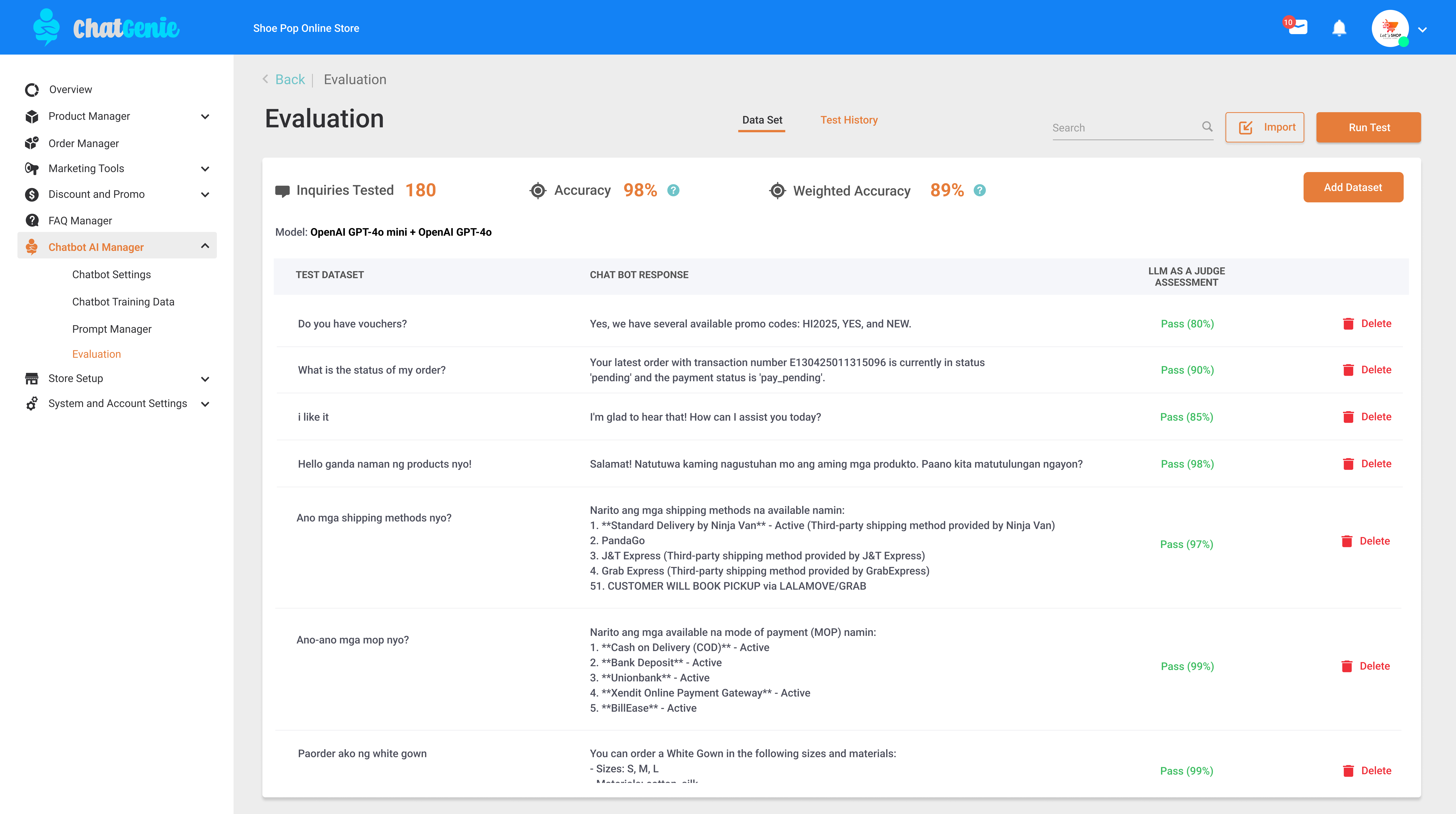Click trash icon for 'Ano-ano mga mop nyo?' row
This screenshot has width=1456, height=814.
coord(1347,666)
